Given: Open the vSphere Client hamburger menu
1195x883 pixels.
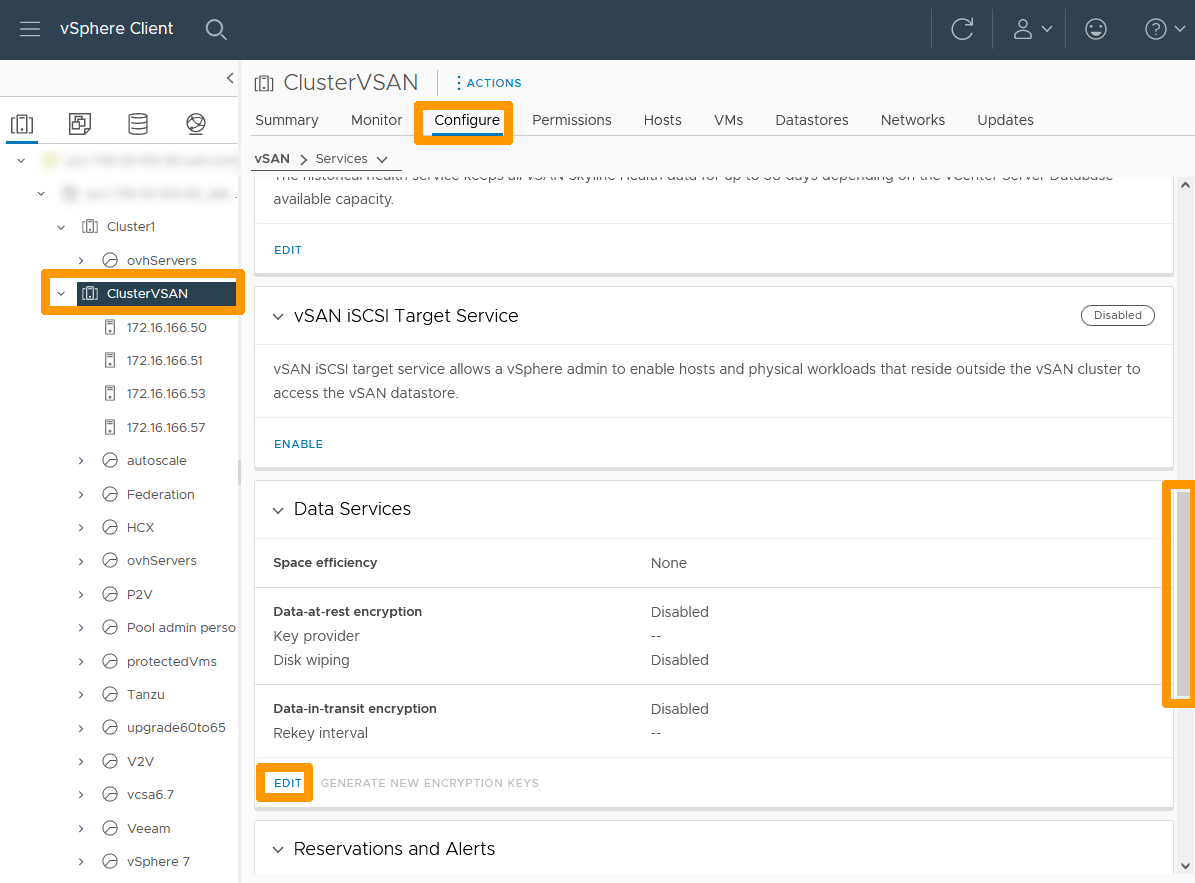Looking at the screenshot, I should pyautogui.click(x=29, y=29).
